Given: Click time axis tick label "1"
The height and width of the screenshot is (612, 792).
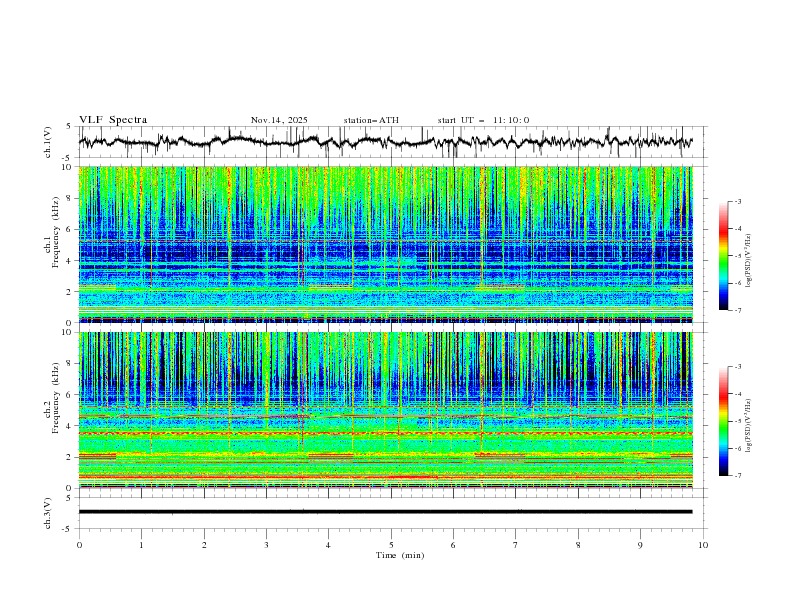Looking at the screenshot, I should [x=141, y=545].
